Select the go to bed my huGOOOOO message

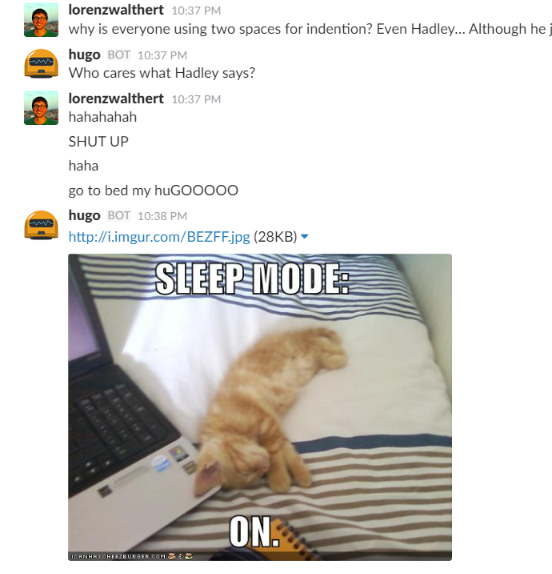click(x=153, y=191)
